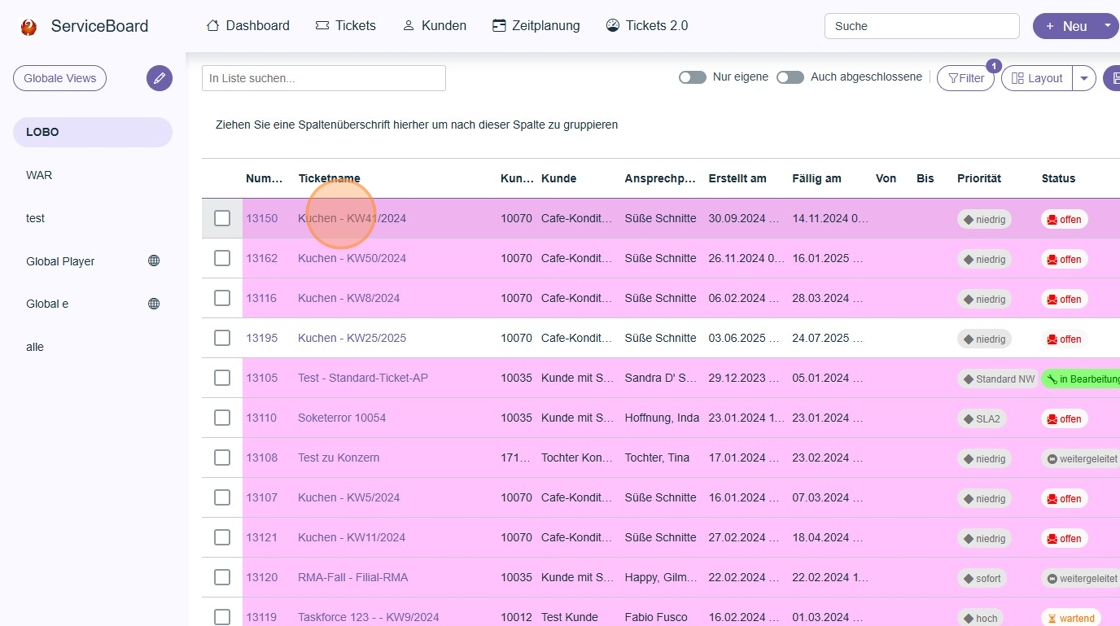Sort by Status column header
The width and height of the screenshot is (1120, 626).
1058,179
